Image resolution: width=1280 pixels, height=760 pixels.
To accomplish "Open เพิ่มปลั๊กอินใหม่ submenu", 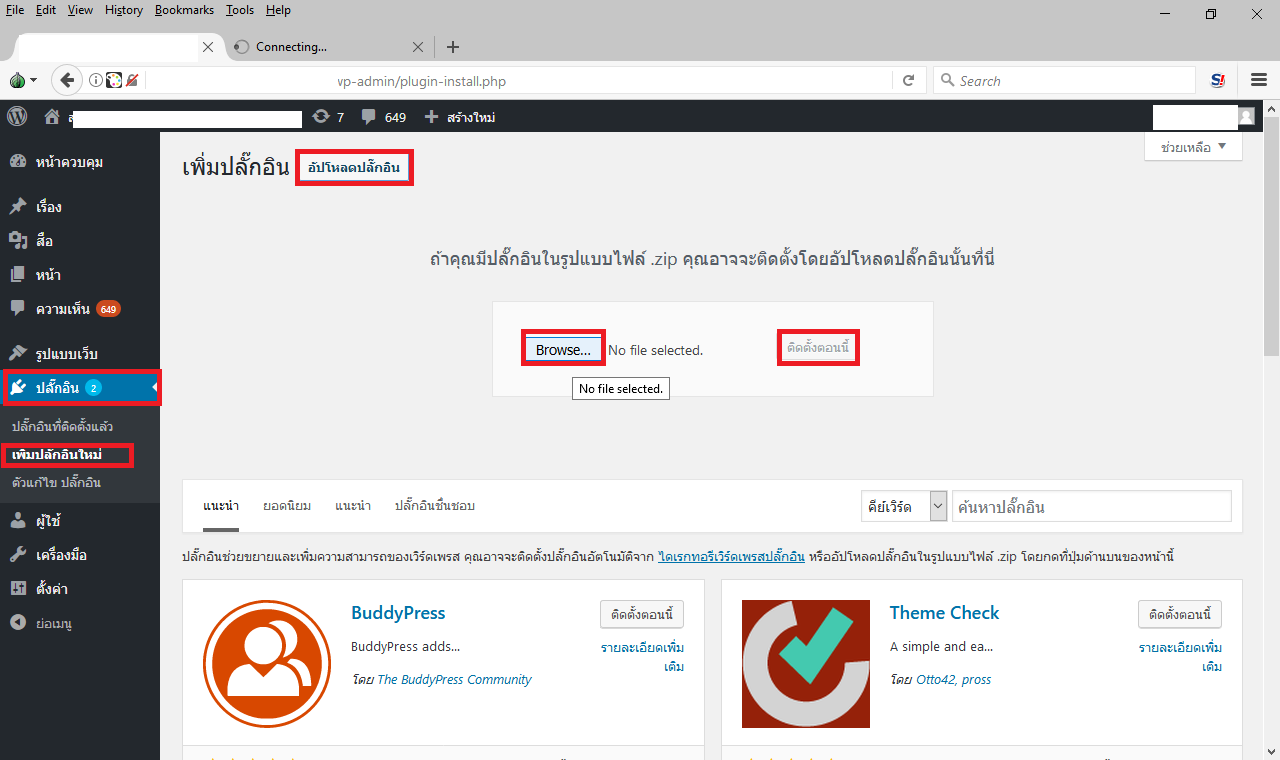I will pos(57,455).
